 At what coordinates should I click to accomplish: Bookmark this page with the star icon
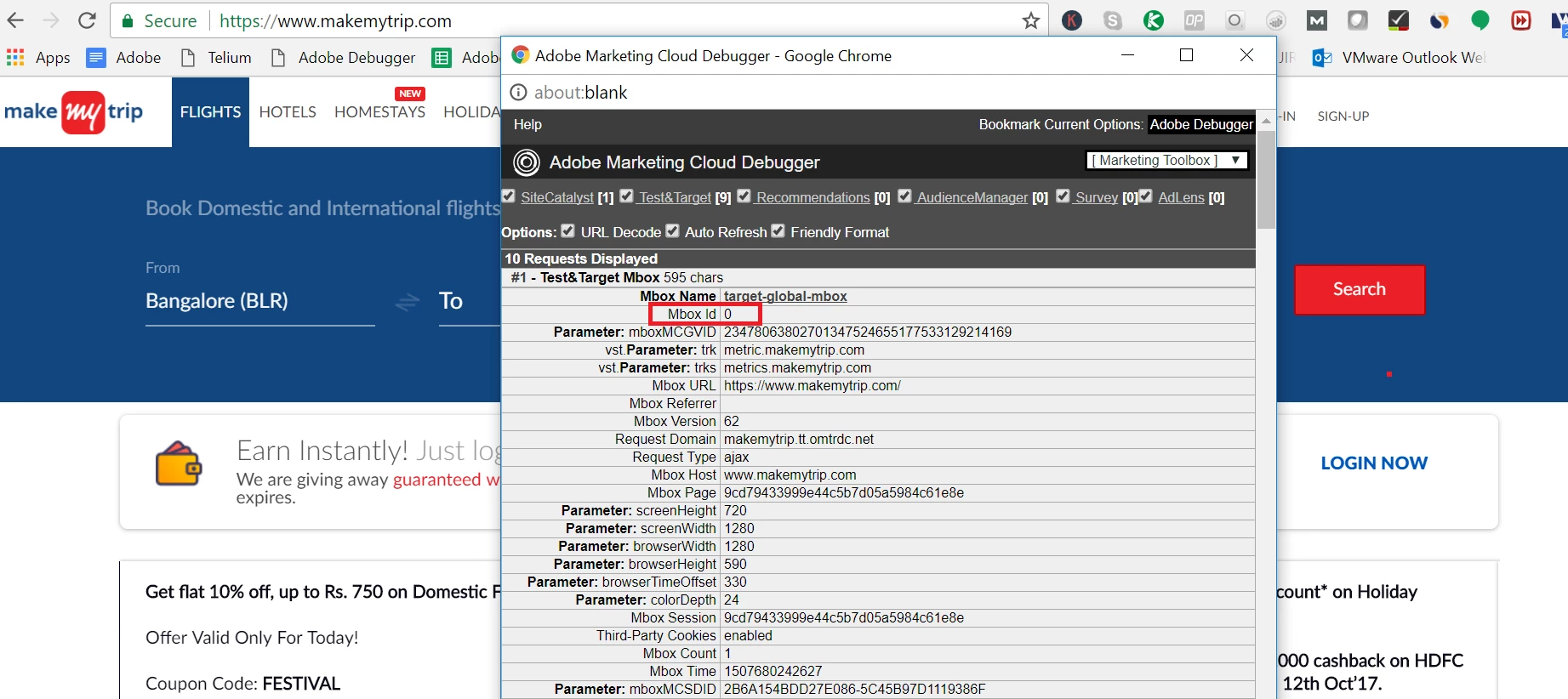tap(1031, 20)
